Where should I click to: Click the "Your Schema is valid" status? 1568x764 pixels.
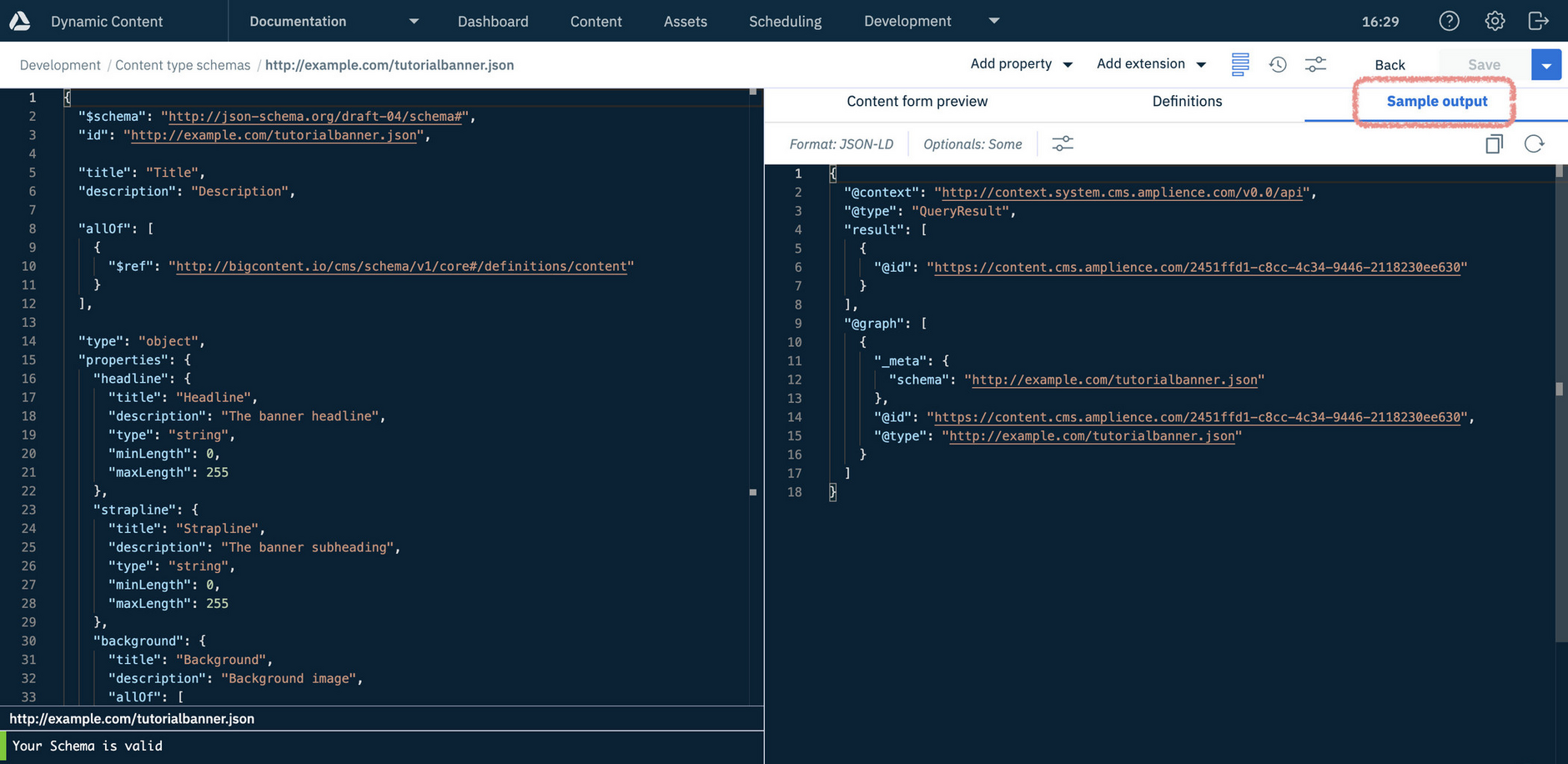[x=87, y=746]
